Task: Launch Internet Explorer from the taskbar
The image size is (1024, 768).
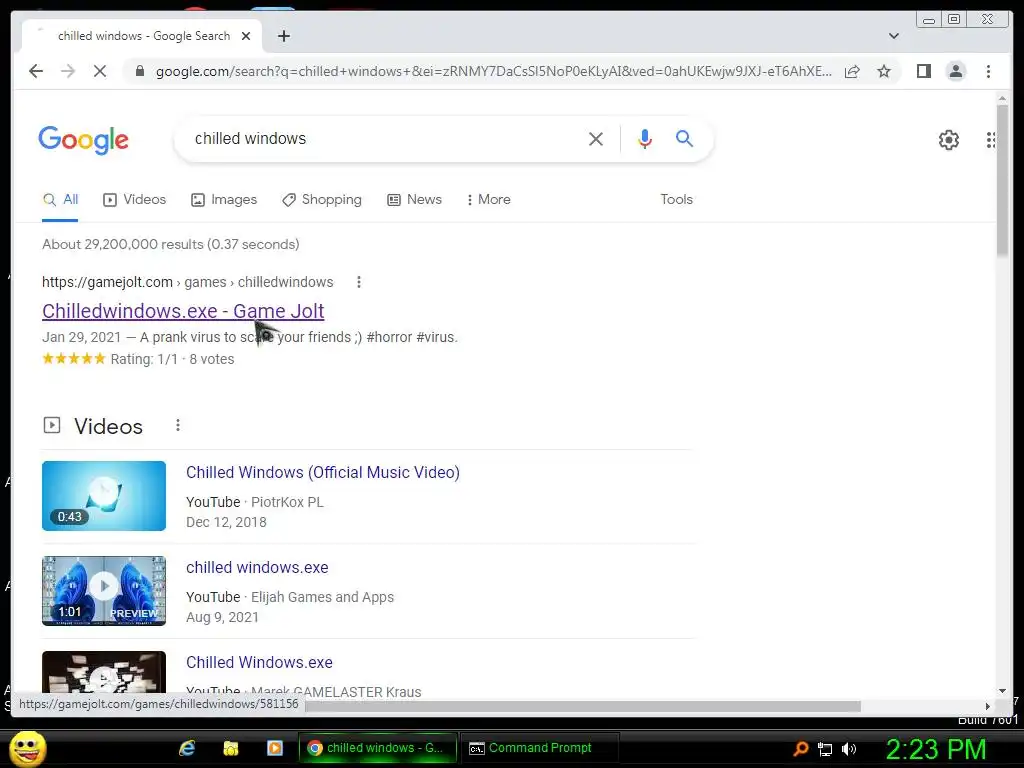Action: (x=187, y=748)
